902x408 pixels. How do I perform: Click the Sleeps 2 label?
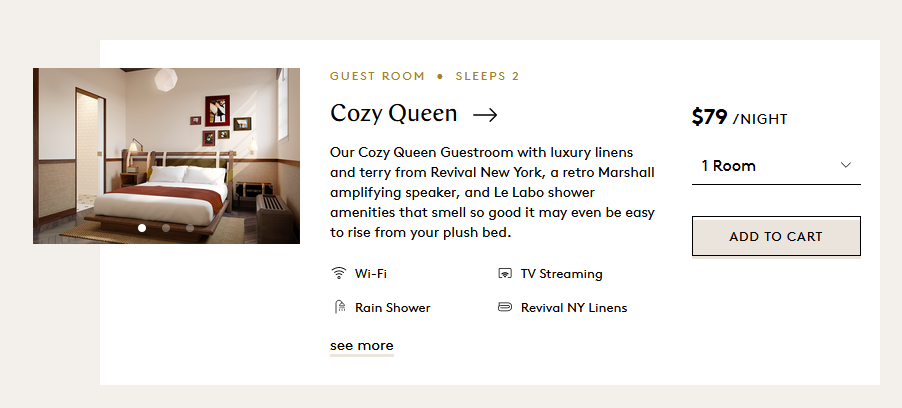(487, 76)
